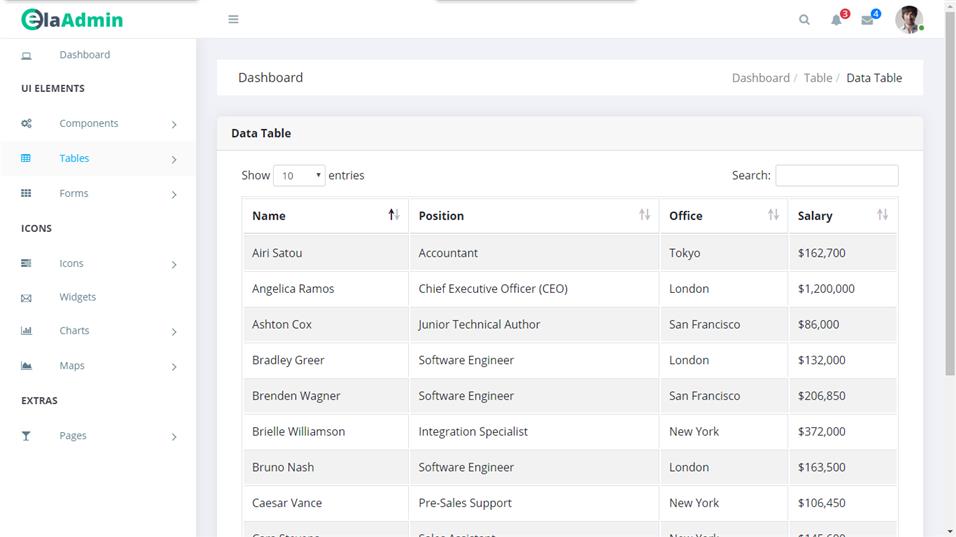Screen dimensions: 956x537
Task: Click the Components gears icon in sidebar
Action: 26,124
